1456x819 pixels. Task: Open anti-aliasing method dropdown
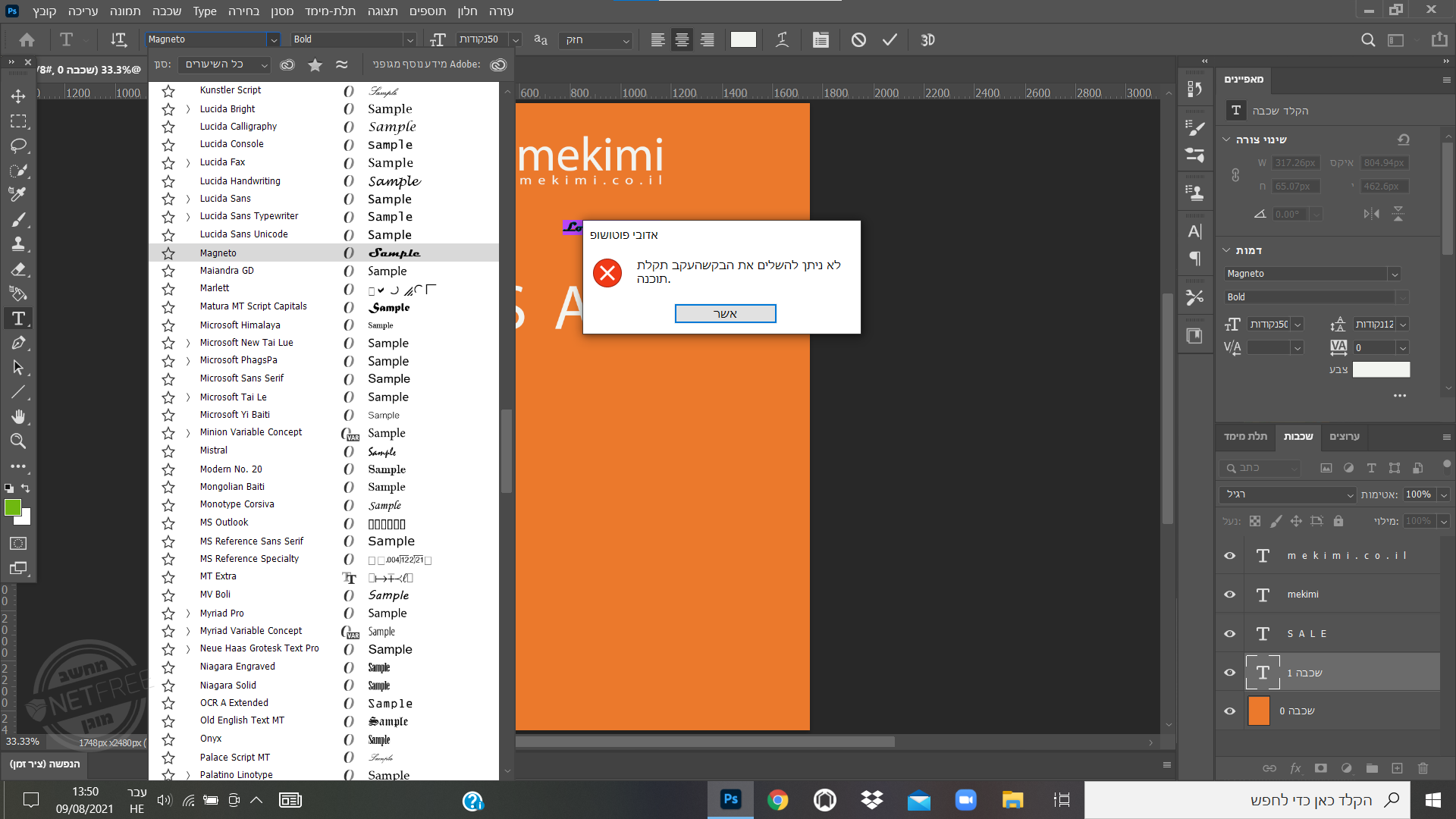point(595,39)
